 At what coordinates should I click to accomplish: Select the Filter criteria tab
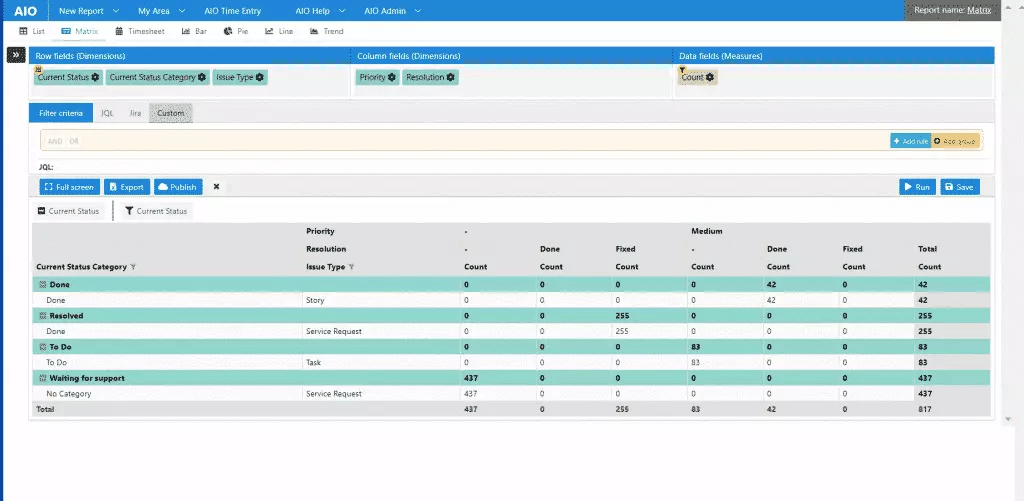click(61, 113)
